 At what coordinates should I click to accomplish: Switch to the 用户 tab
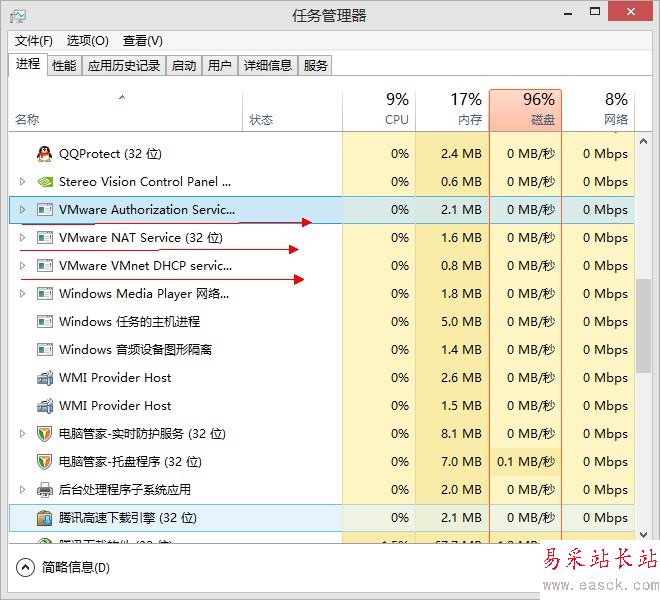220,66
